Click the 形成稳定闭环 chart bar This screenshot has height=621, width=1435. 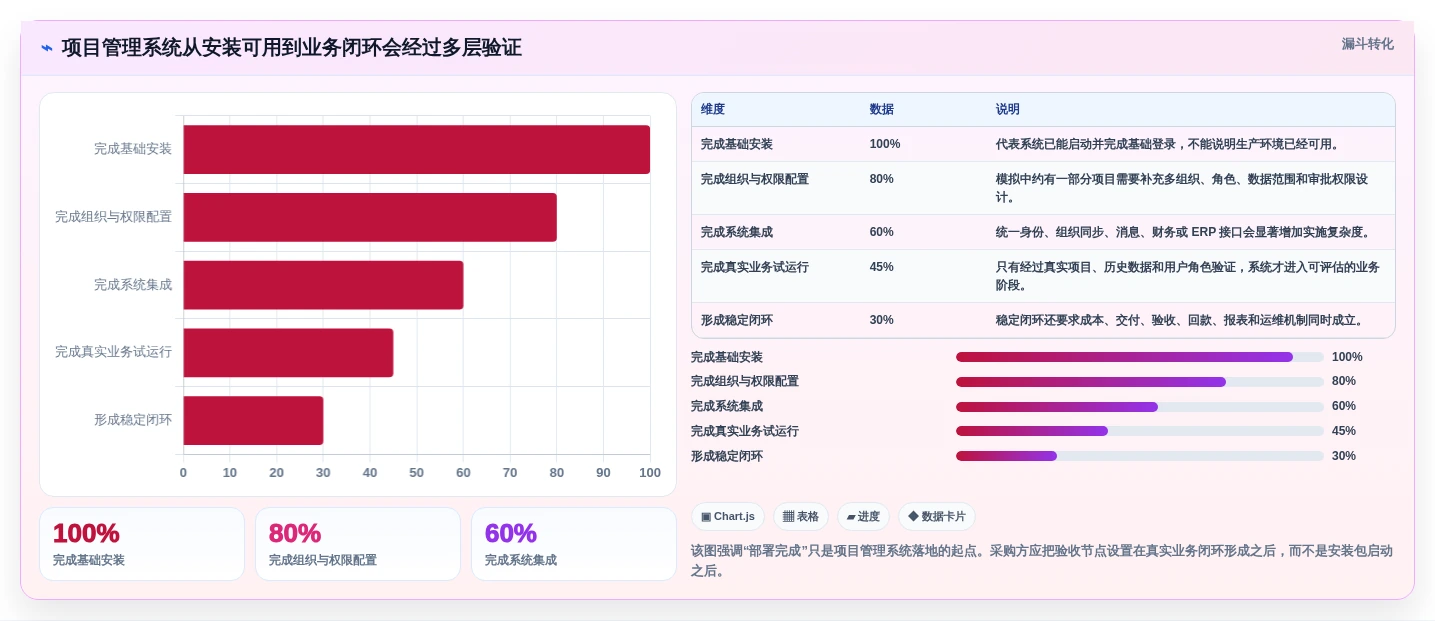tap(253, 421)
